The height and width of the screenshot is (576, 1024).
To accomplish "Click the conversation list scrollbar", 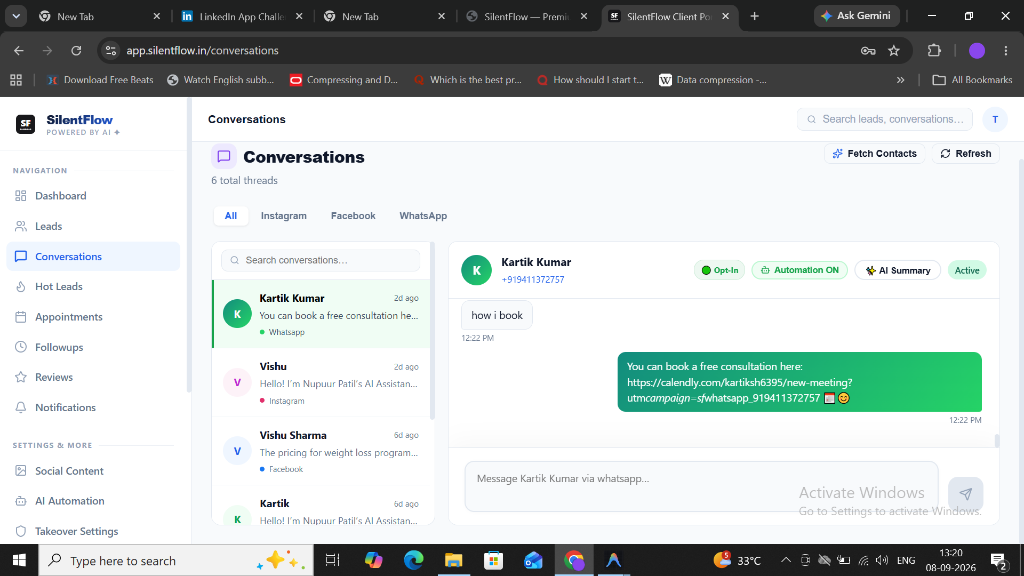I will coord(432,332).
